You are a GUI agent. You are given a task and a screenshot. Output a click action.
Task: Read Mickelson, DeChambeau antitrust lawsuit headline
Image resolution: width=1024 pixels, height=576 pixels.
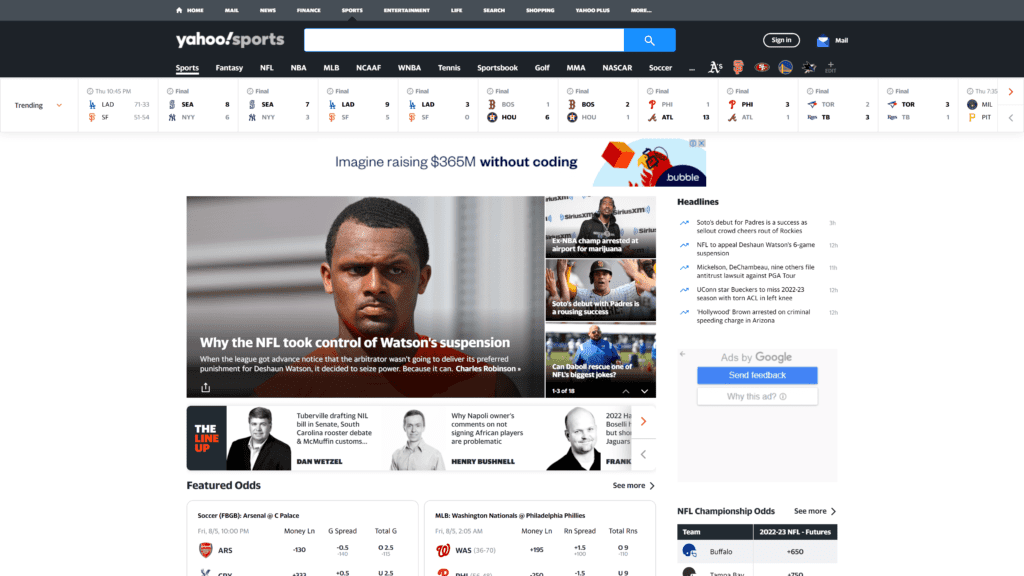click(x=755, y=271)
